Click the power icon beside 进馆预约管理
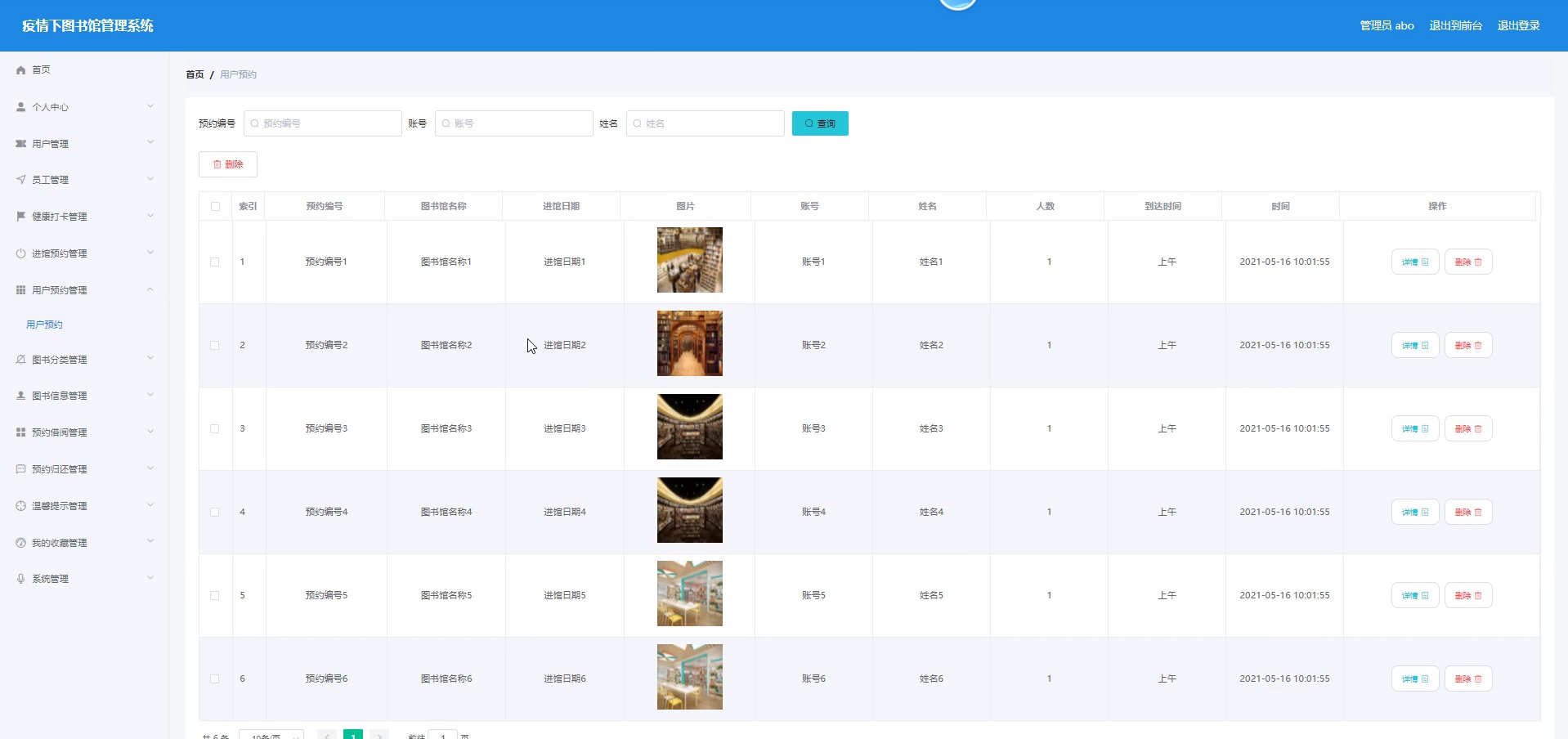Screen dimensions: 1568x739 click(x=21, y=253)
